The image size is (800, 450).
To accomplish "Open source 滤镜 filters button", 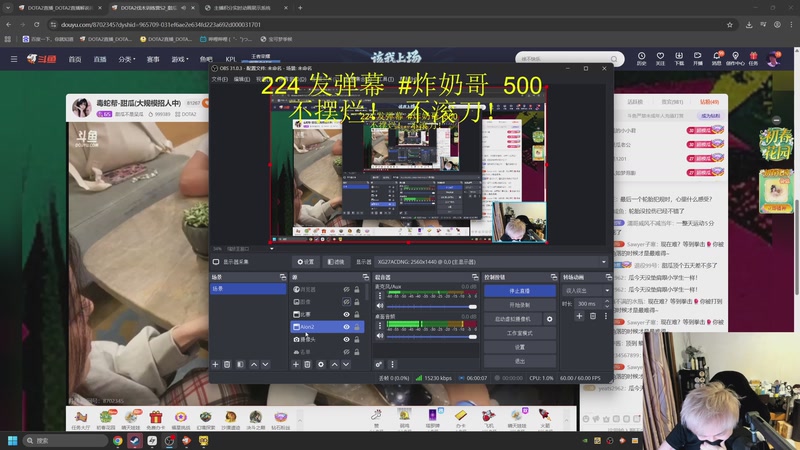I will (x=336, y=262).
